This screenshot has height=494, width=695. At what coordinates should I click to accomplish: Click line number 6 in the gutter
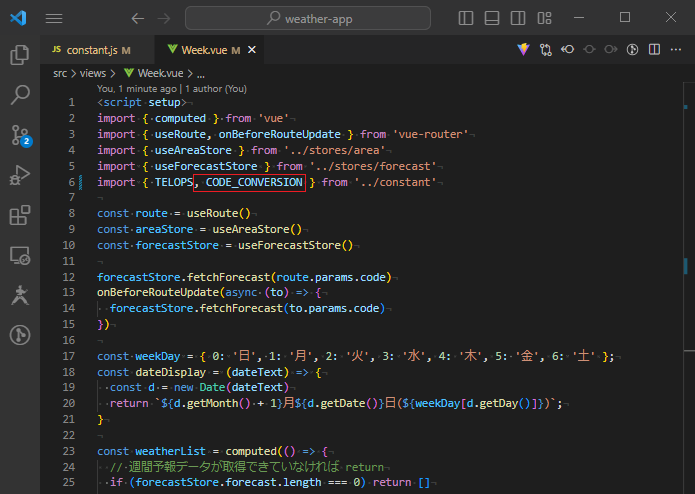71,182
